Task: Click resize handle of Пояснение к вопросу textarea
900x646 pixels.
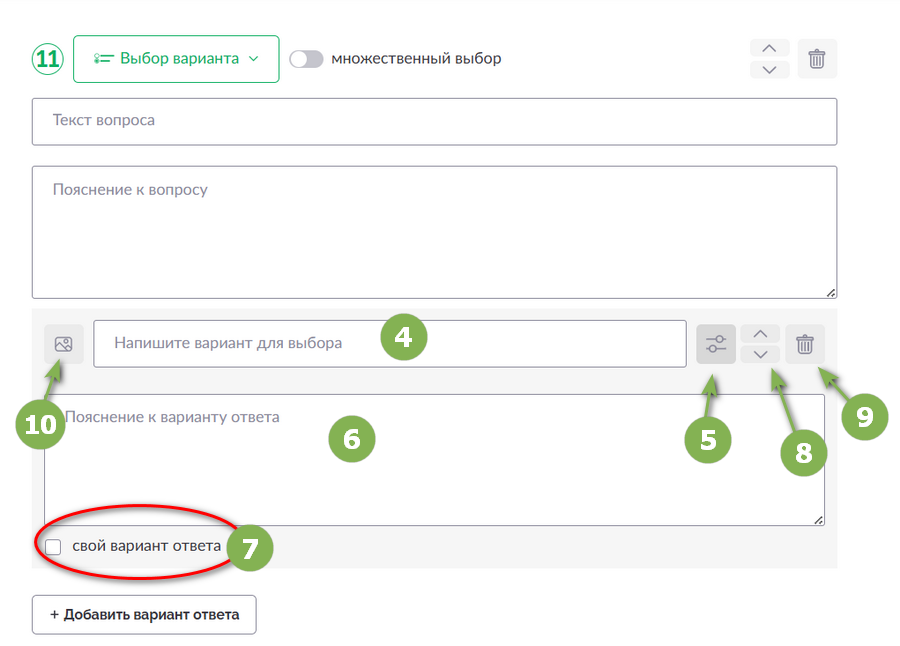Action: point(831,293)
